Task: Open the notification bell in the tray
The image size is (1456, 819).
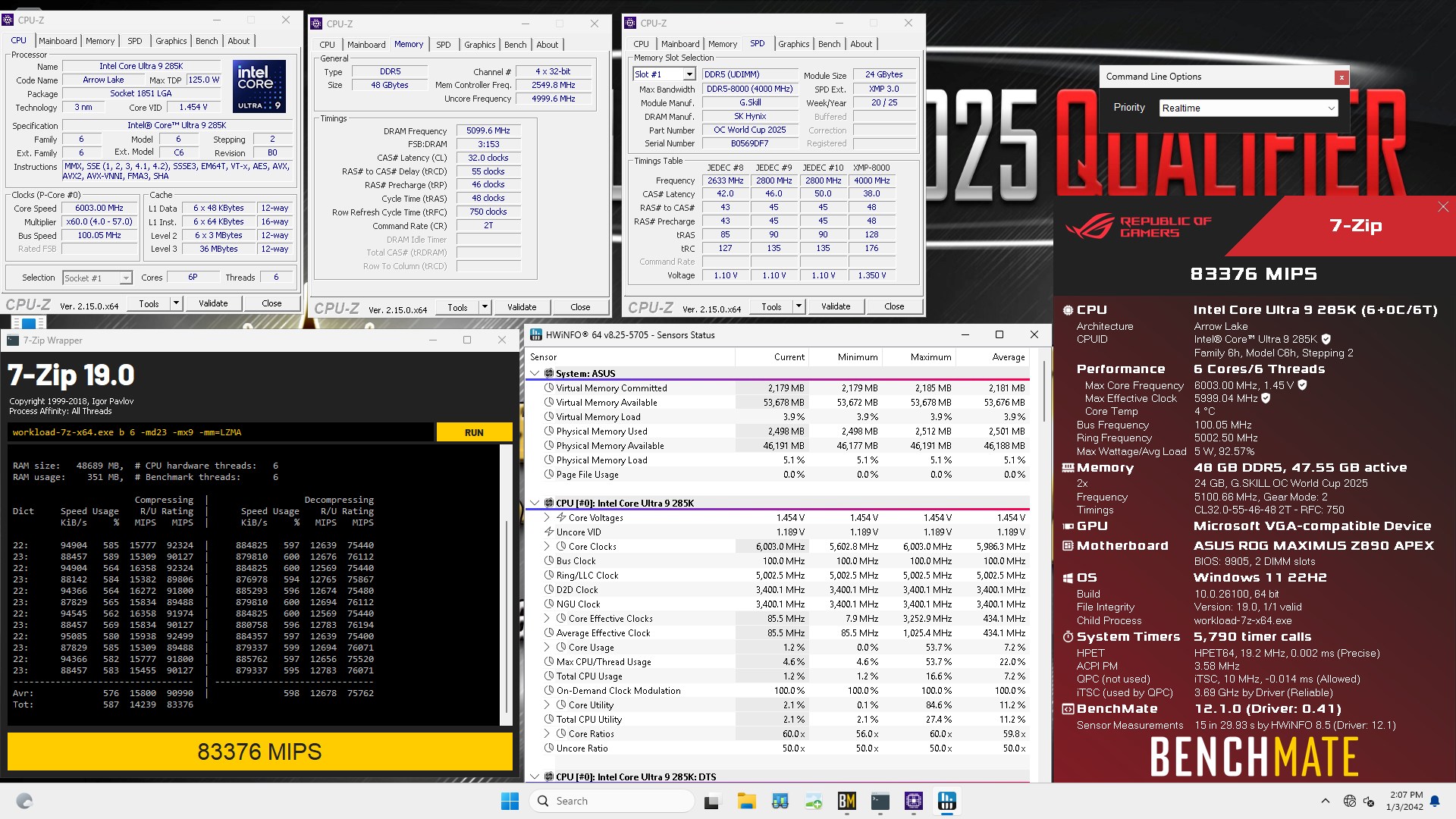Action: 1434,801
